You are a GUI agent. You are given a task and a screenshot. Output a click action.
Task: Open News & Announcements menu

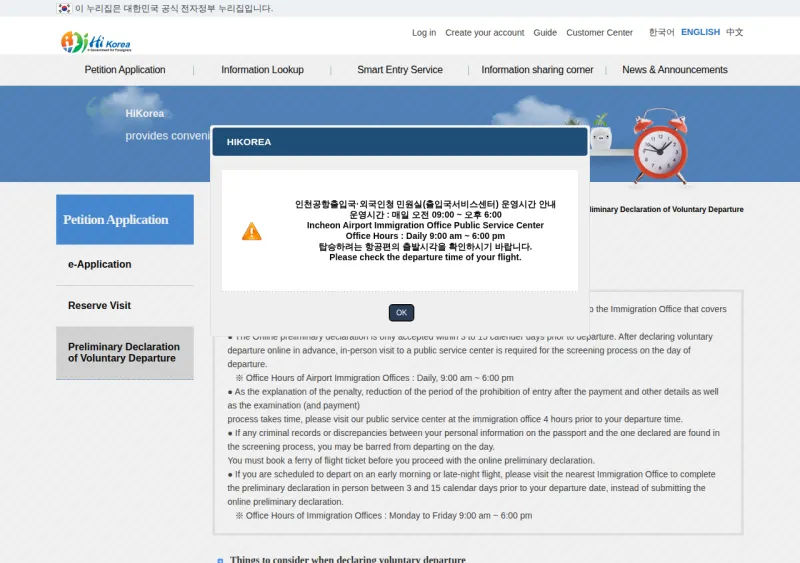pyautogui.click(x=675, y=70)
